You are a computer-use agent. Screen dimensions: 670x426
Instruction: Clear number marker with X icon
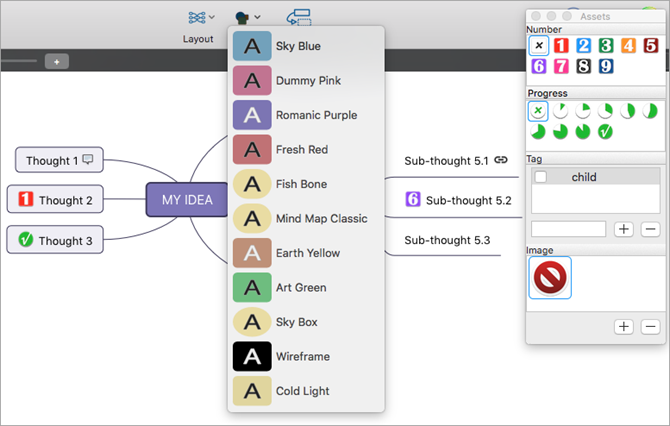[539, 45]
